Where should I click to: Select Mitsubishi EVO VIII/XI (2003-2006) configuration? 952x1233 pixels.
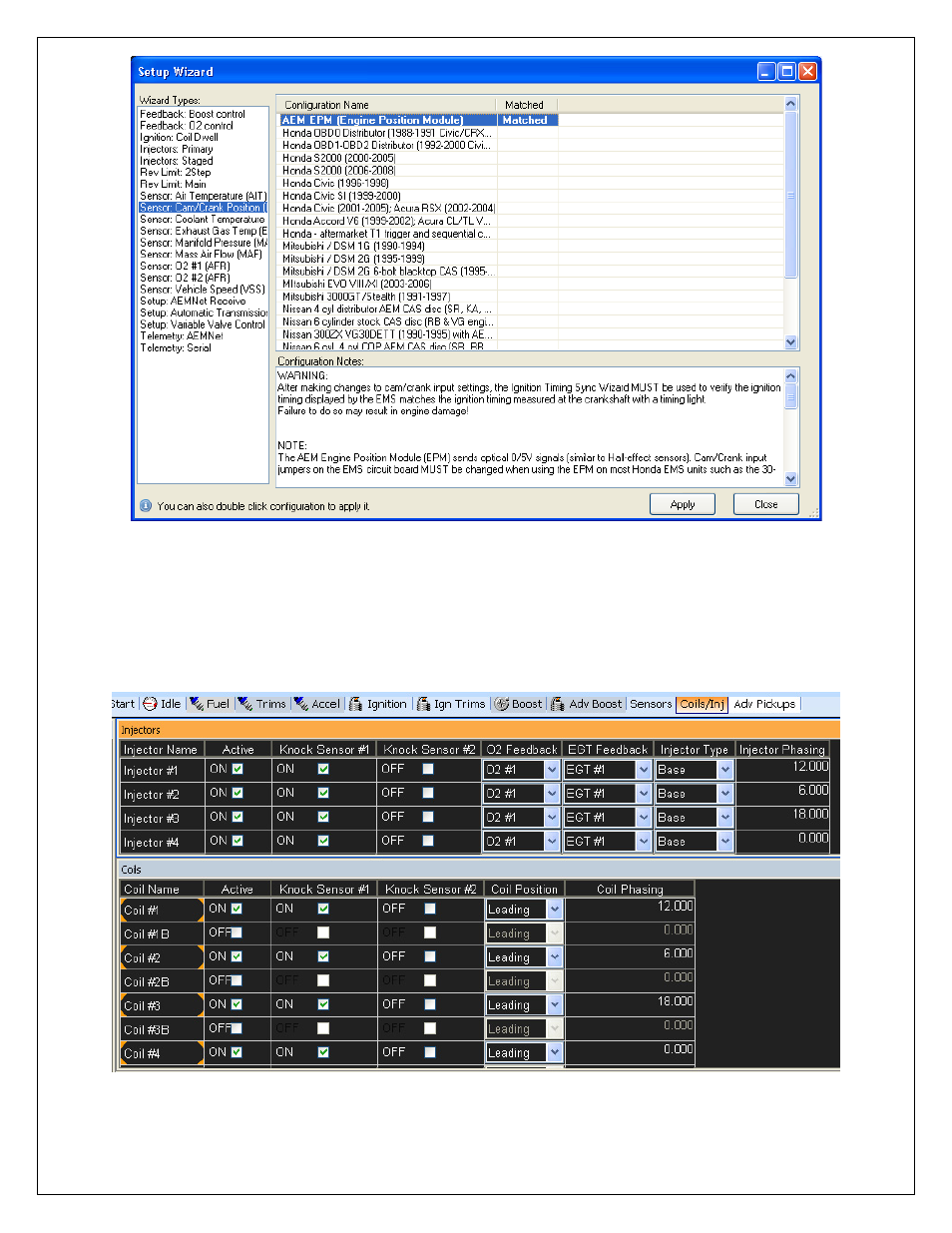[356, 284]
